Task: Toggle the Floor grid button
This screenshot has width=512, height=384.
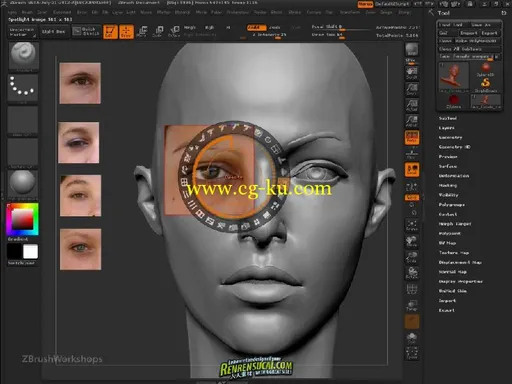Action: pos(412,154)
